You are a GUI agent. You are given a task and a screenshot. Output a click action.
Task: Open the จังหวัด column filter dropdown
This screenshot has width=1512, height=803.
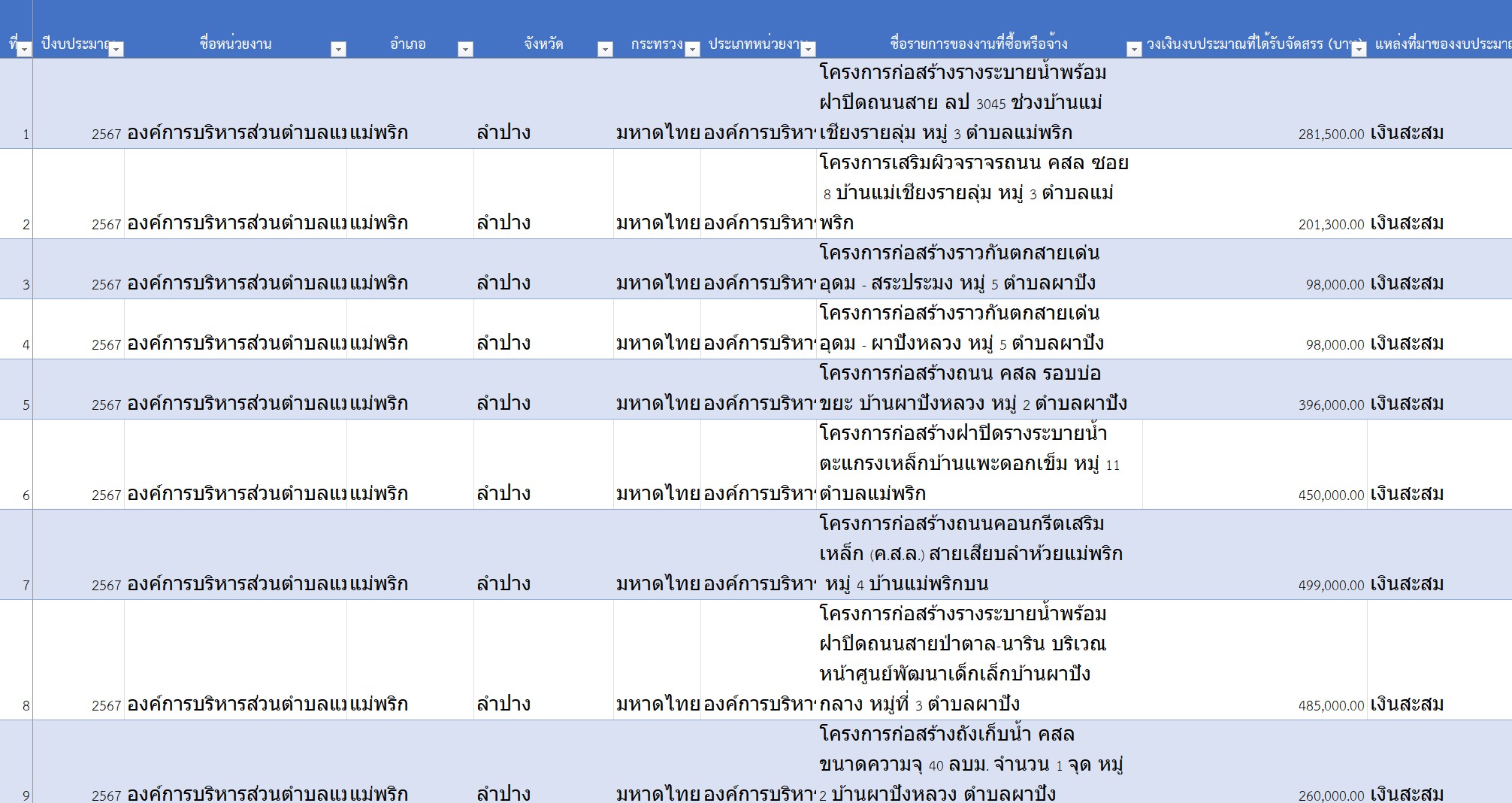pos(605,49)
